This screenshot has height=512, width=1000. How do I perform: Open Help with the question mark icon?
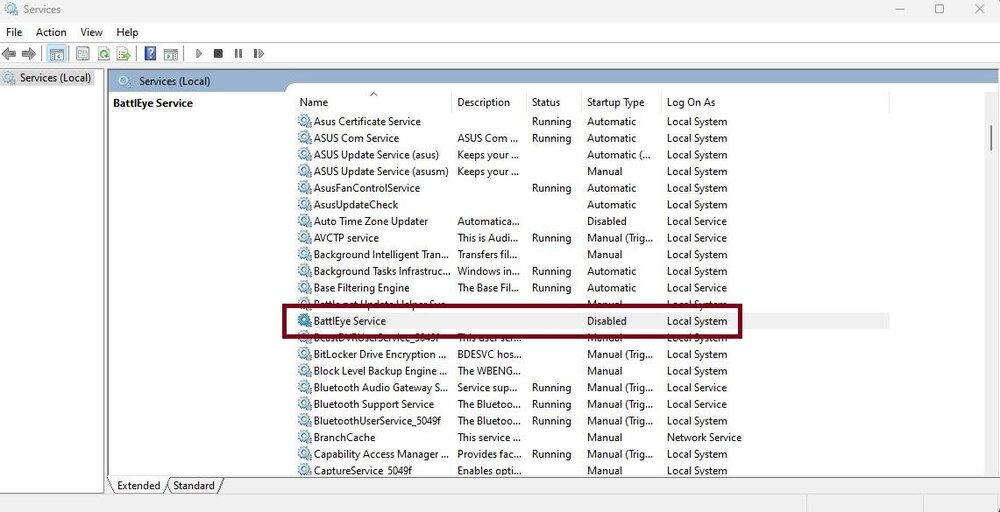pos(151,54)
